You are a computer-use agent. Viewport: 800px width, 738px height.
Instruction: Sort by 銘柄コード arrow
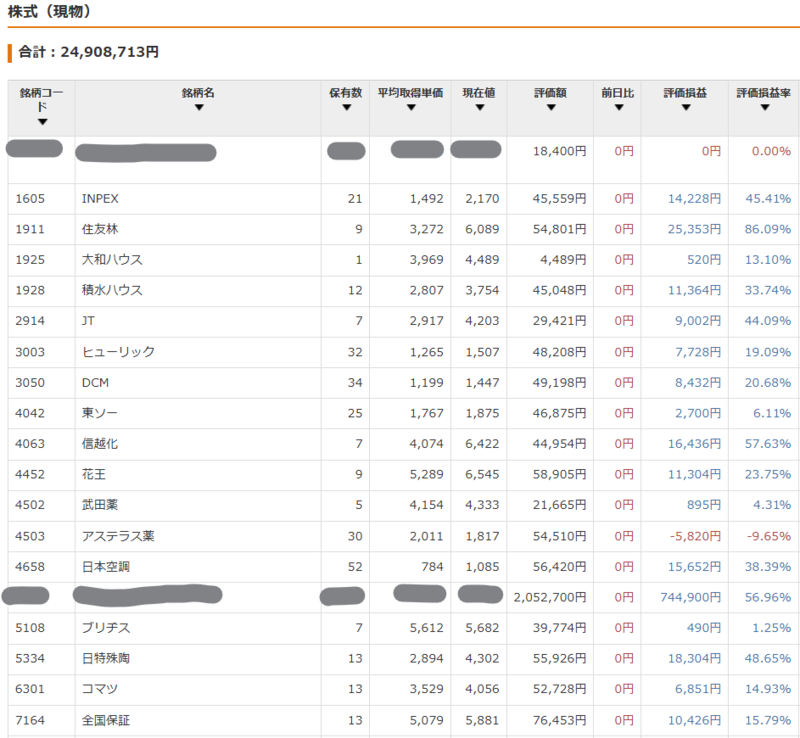pos(42,122)
